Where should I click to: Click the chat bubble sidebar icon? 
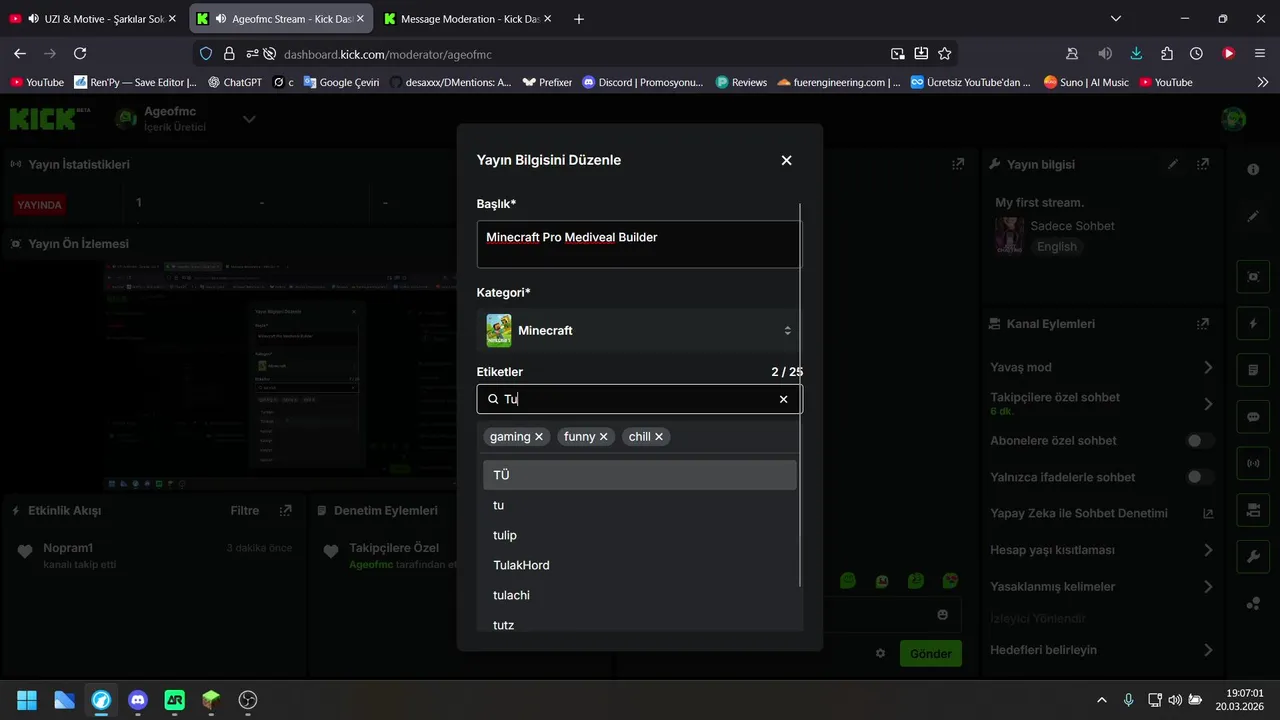tap(1253, 417)
